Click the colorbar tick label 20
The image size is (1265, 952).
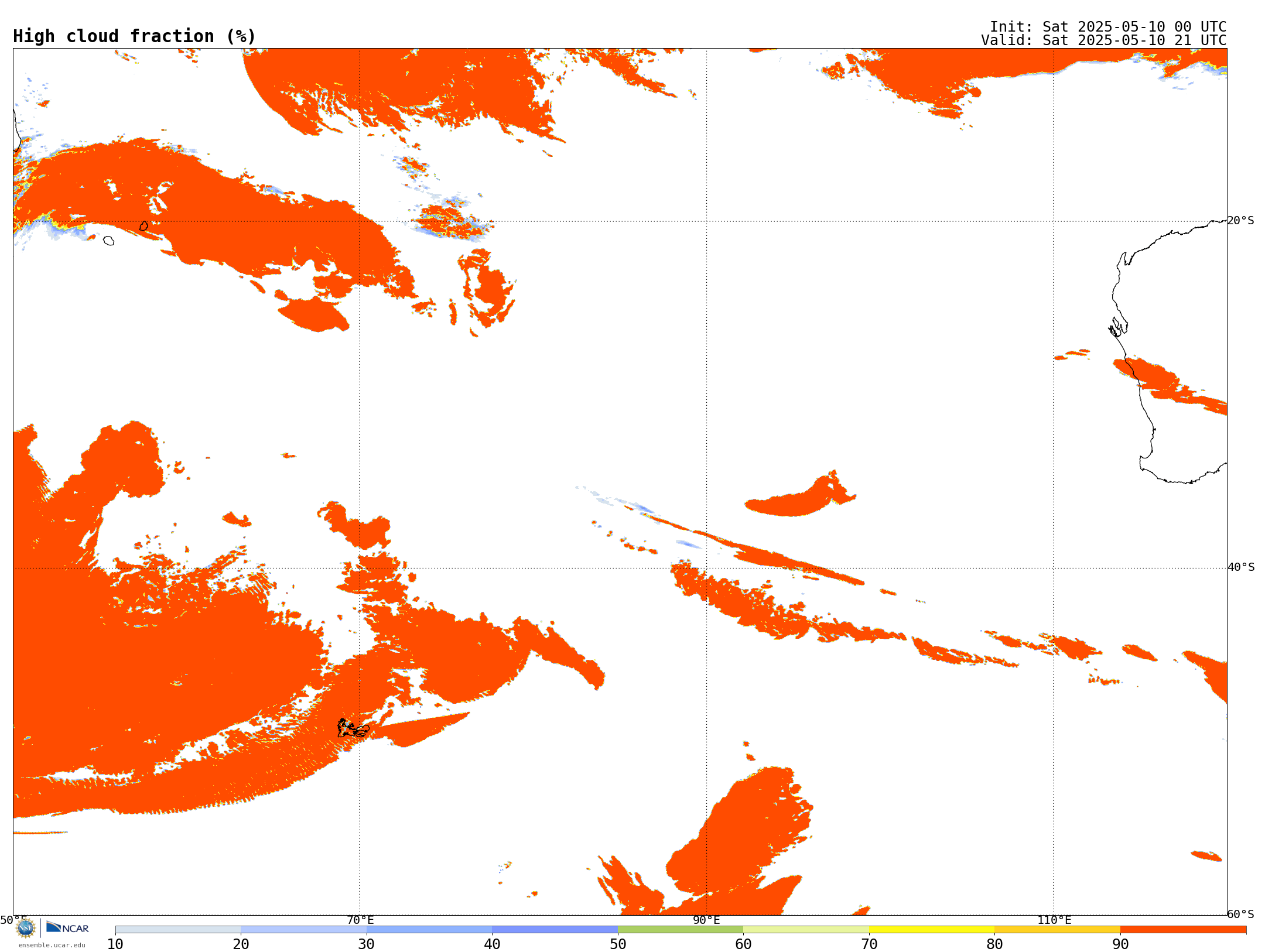click(x=241, y=944)
